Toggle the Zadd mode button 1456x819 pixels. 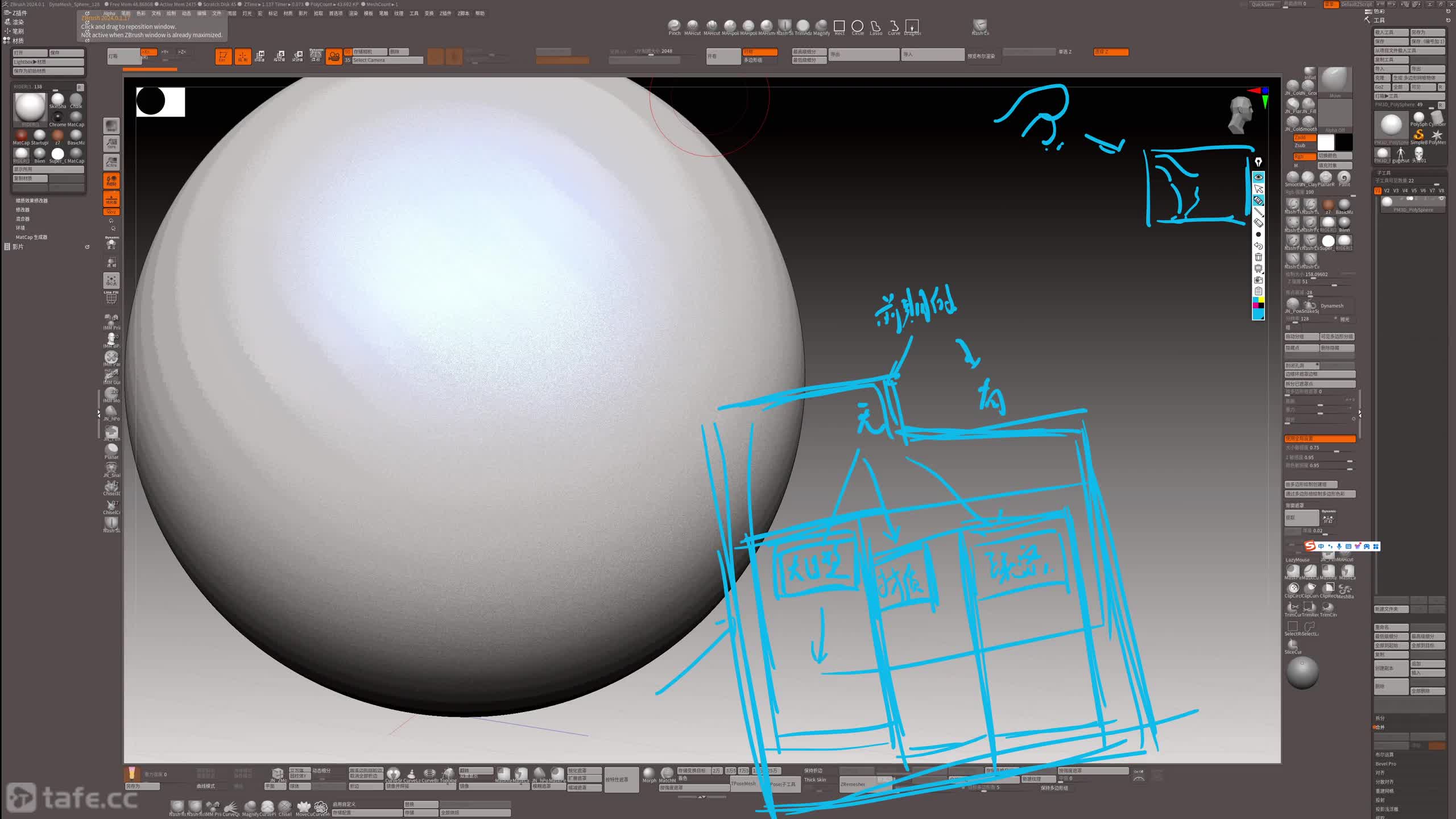pos(1304,138)
